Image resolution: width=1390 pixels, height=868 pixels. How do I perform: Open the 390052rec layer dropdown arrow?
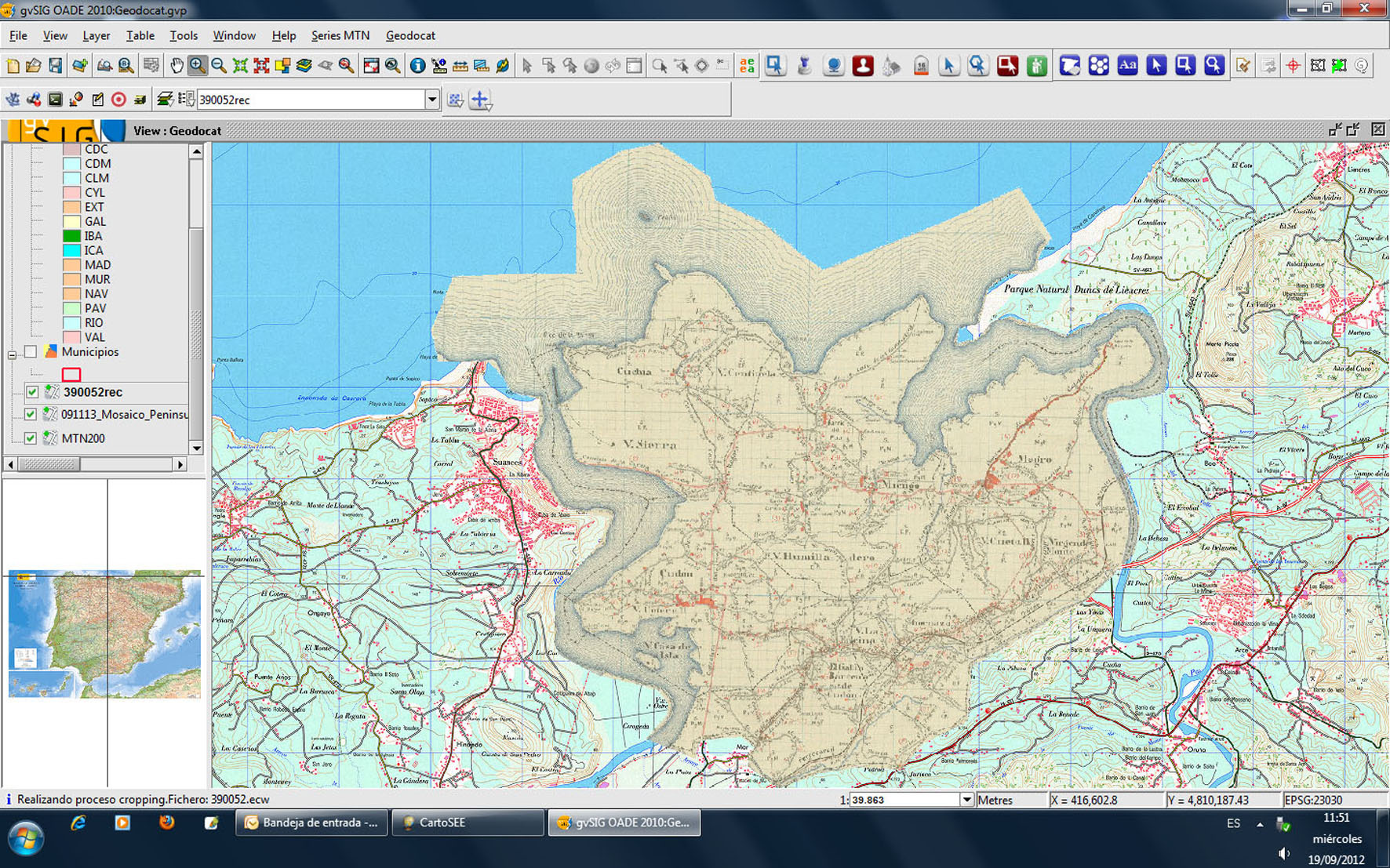(431, 100)
